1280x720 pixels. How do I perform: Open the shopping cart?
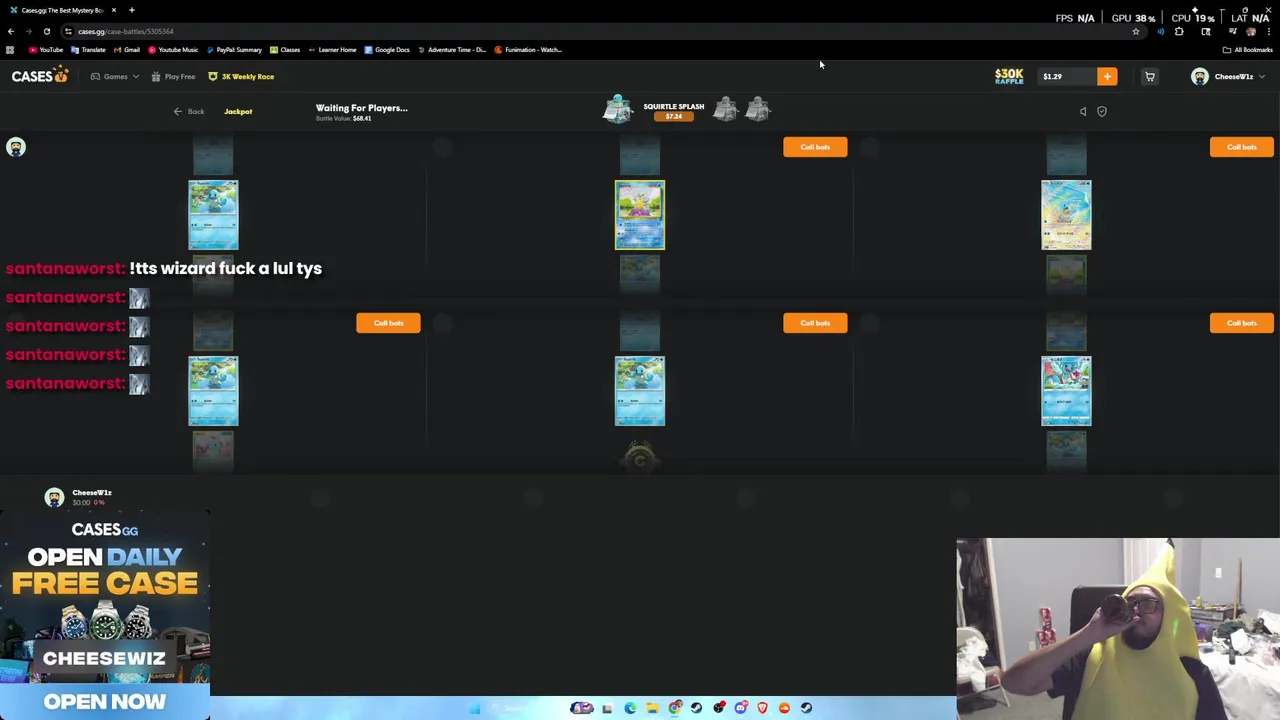click(1150, 77)
